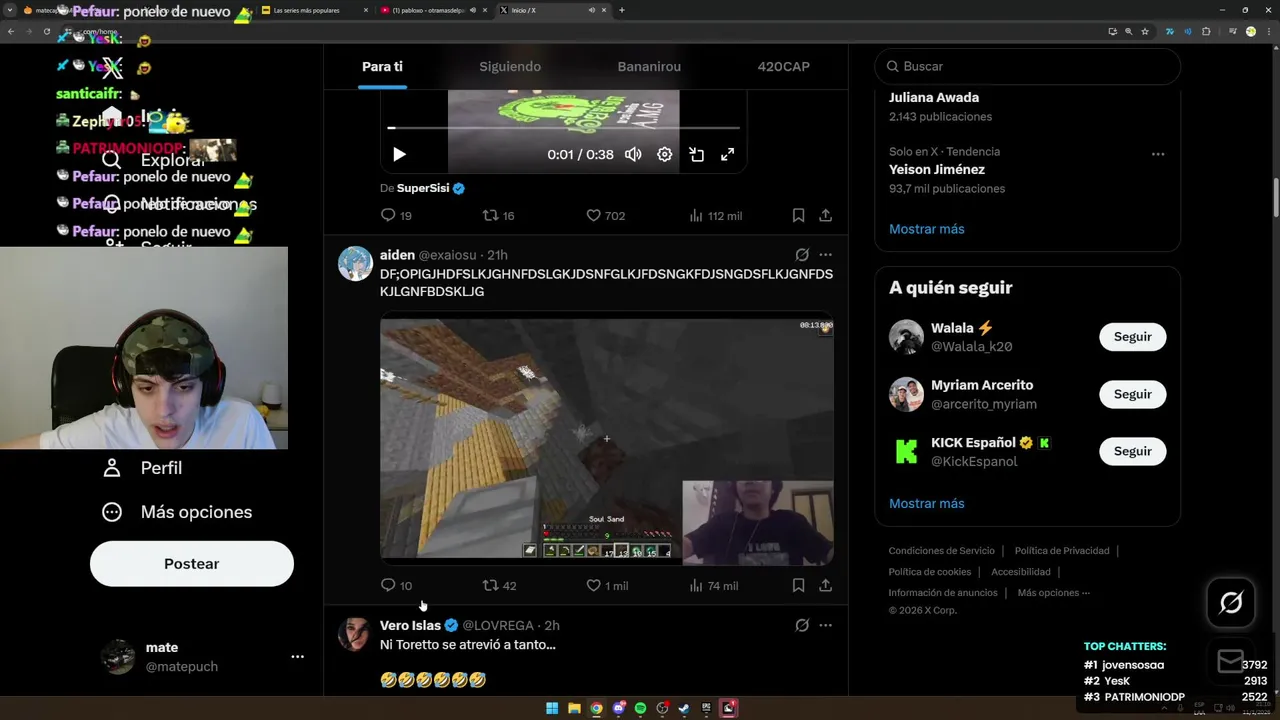Play the SuperSisi video
1280x720 pixels.
tap(399, 154)
